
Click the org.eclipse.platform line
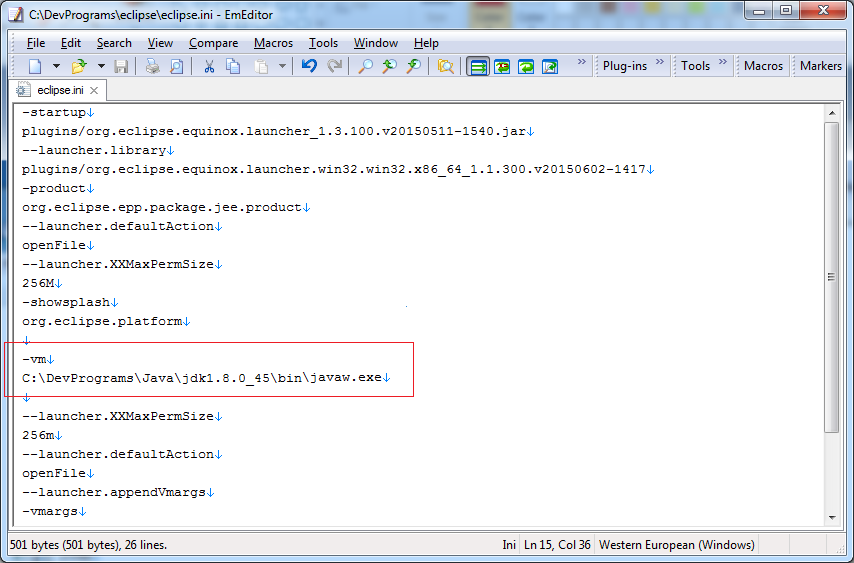(106, 321)
